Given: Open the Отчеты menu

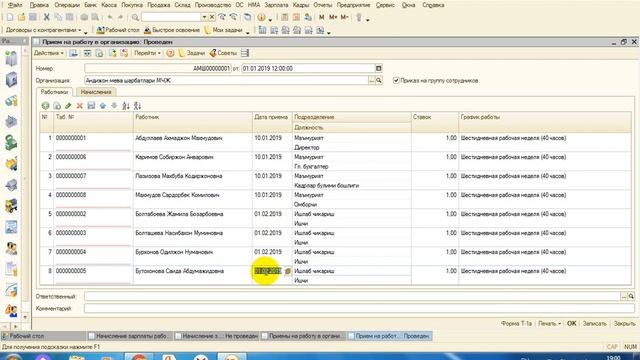Looking at the screenshot, I should [322, 5].
